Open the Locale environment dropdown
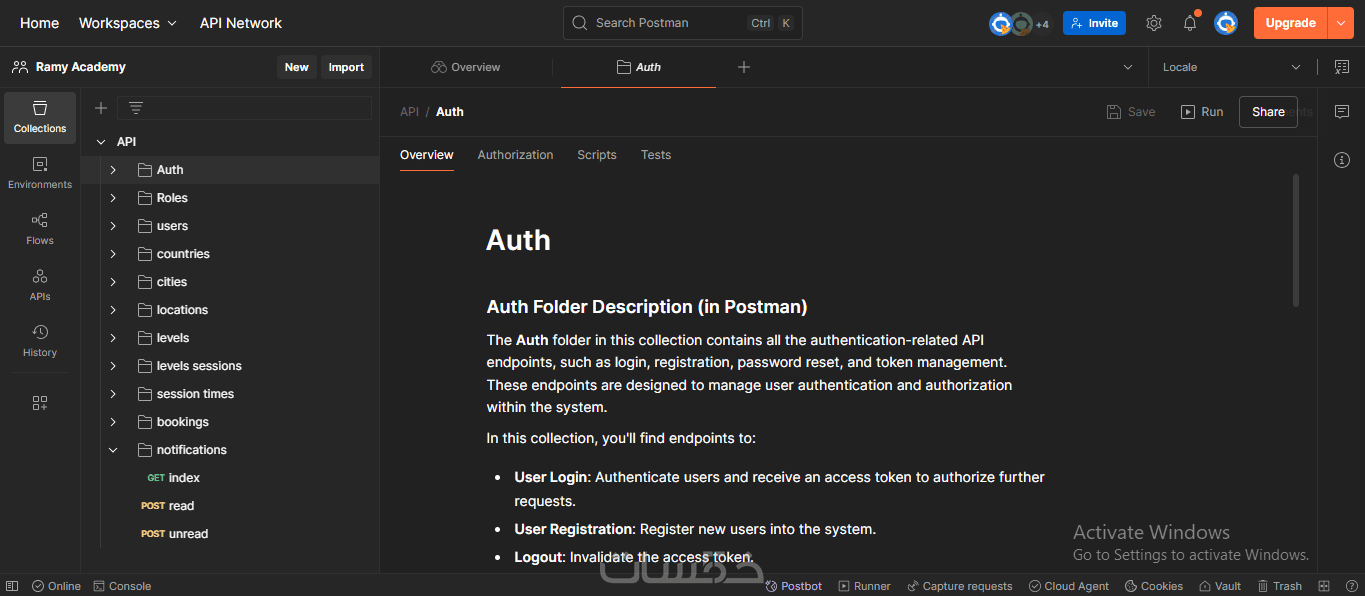The height and width of the screenshot is (596, 1365). click(x=1231, y=67)
